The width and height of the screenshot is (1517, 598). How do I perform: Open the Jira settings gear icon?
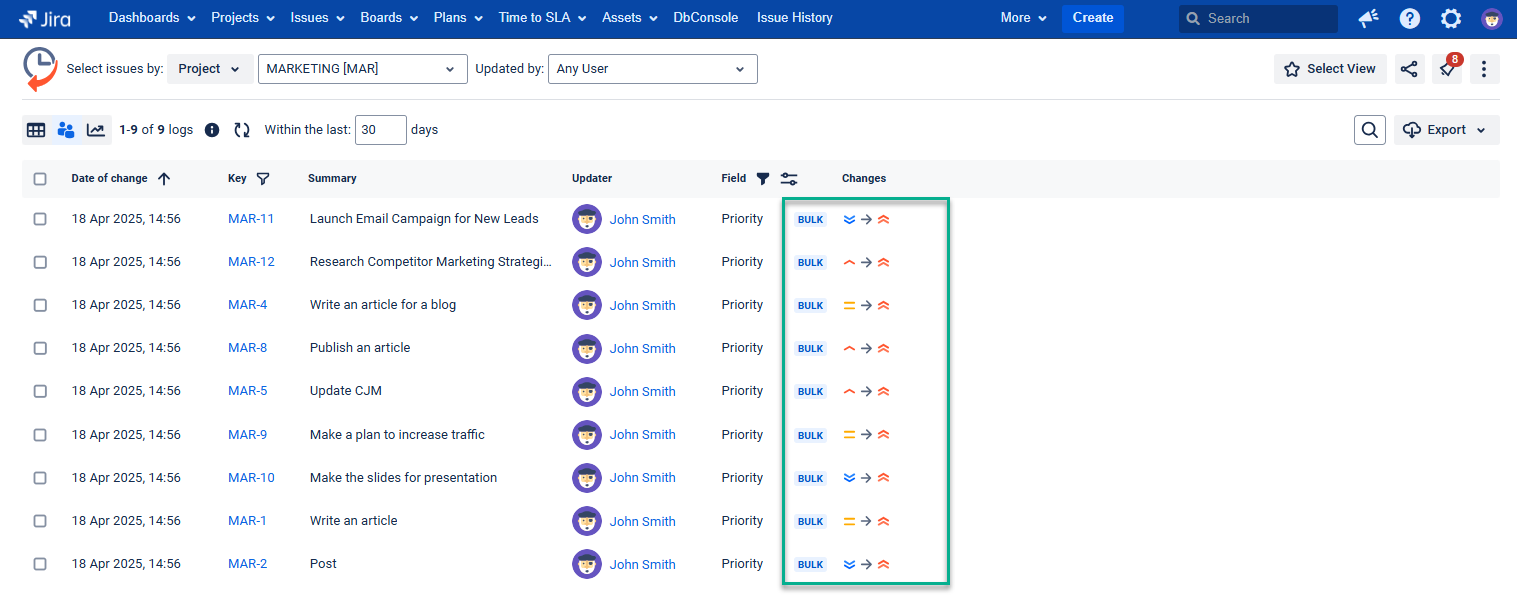(1451, 18)
